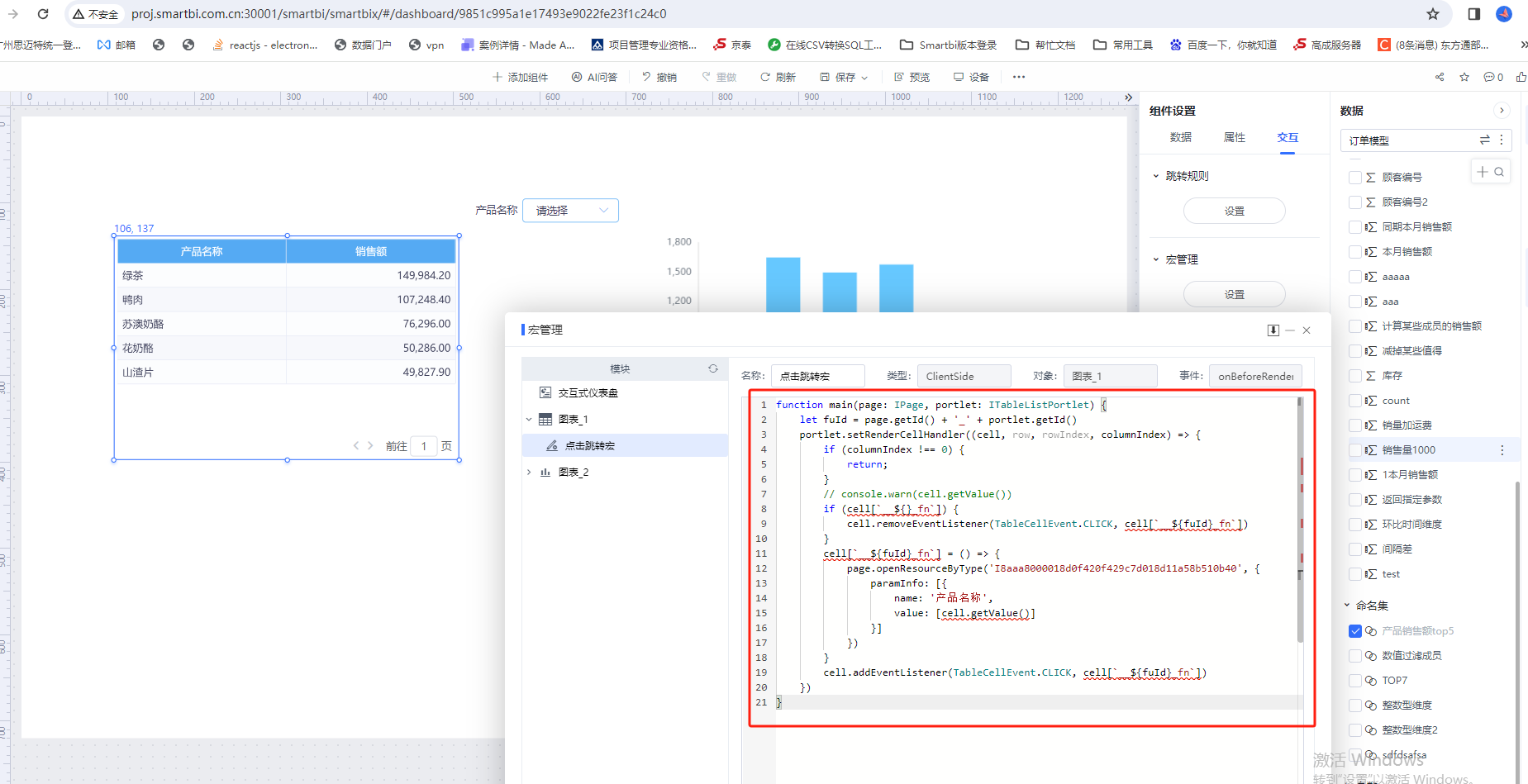
Task: Check the aaaaa field checkbox
Action: [x=1355, y=277]
